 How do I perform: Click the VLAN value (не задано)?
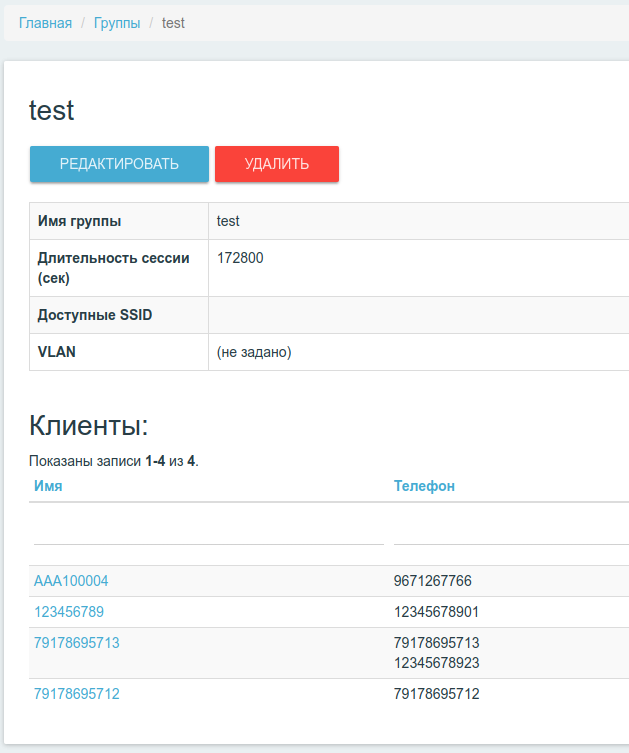point(254,352)
